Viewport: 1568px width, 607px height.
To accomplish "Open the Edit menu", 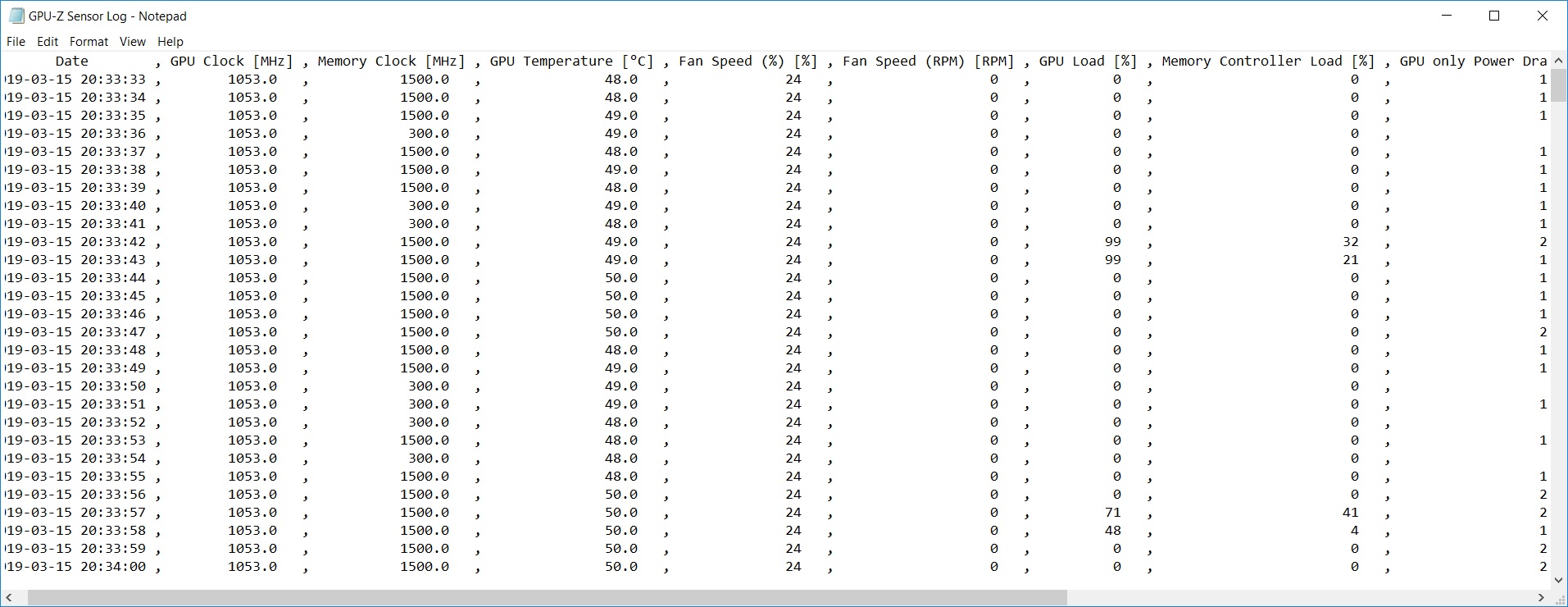I will [48, 42].
